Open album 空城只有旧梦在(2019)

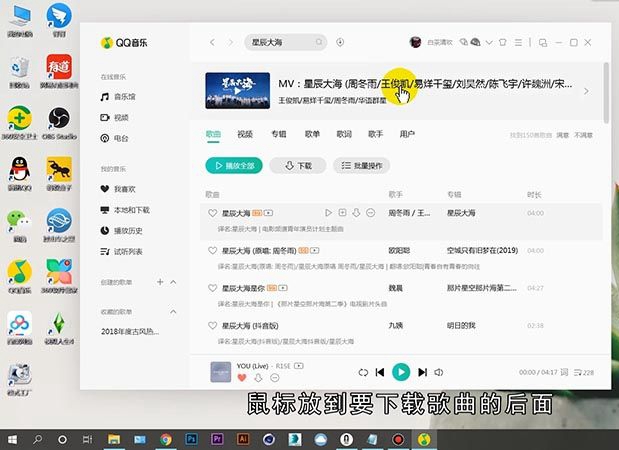(482, 251)
